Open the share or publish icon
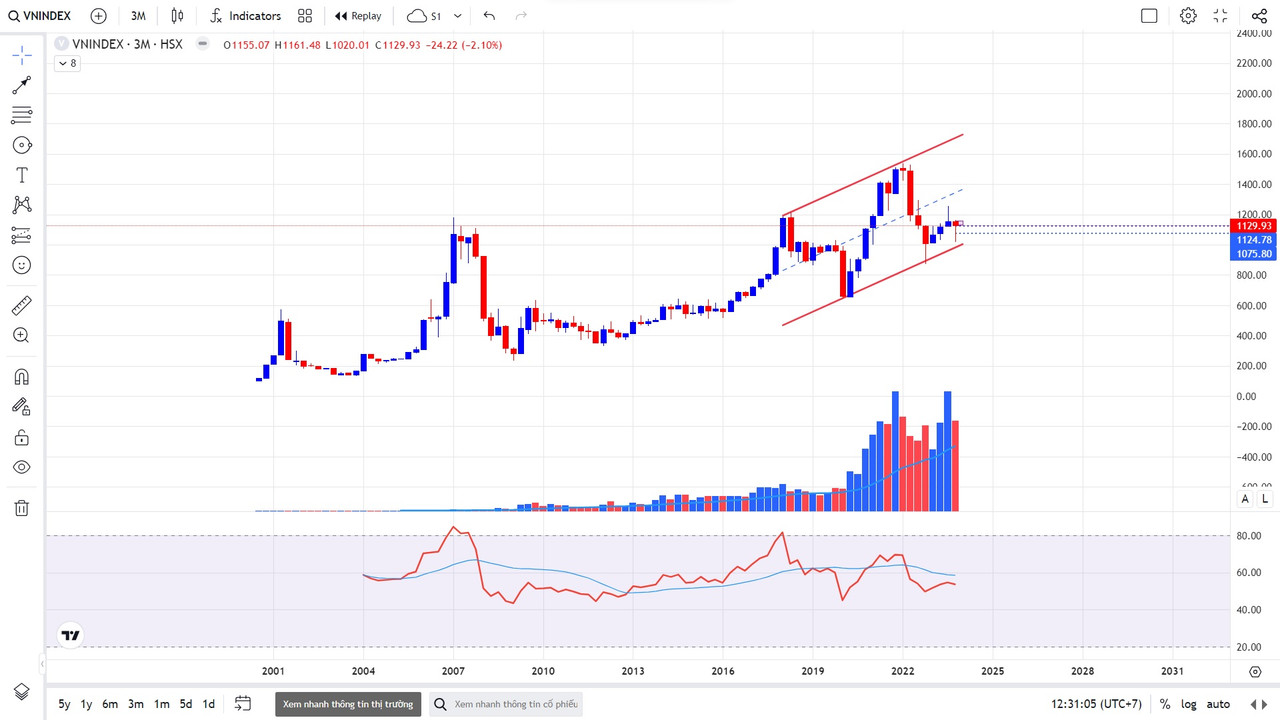Viewport: 1280px width, 720px height. coord(1259,16)
